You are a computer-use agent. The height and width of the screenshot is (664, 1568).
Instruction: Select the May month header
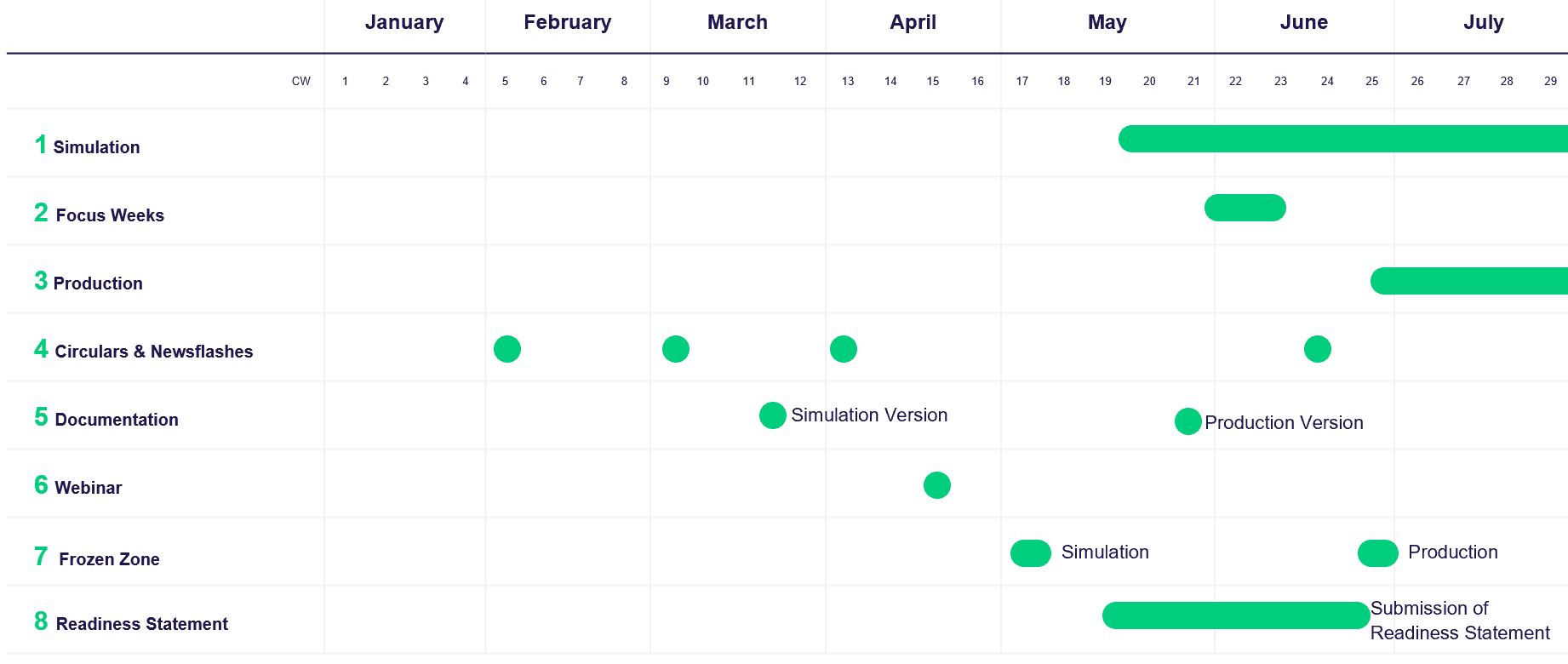pyautogui.click(x=1107, y=23)
